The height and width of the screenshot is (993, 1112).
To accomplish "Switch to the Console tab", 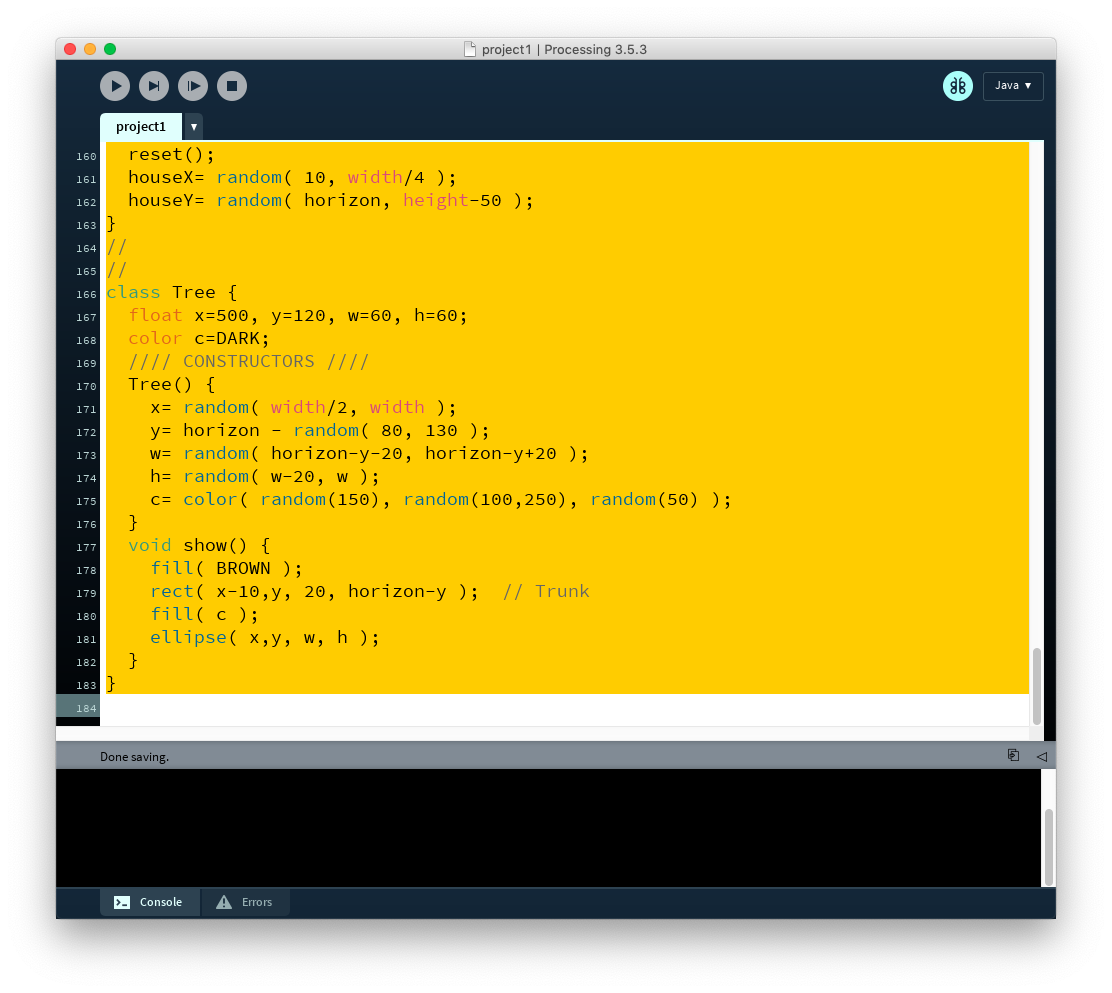I will point(150,902).
